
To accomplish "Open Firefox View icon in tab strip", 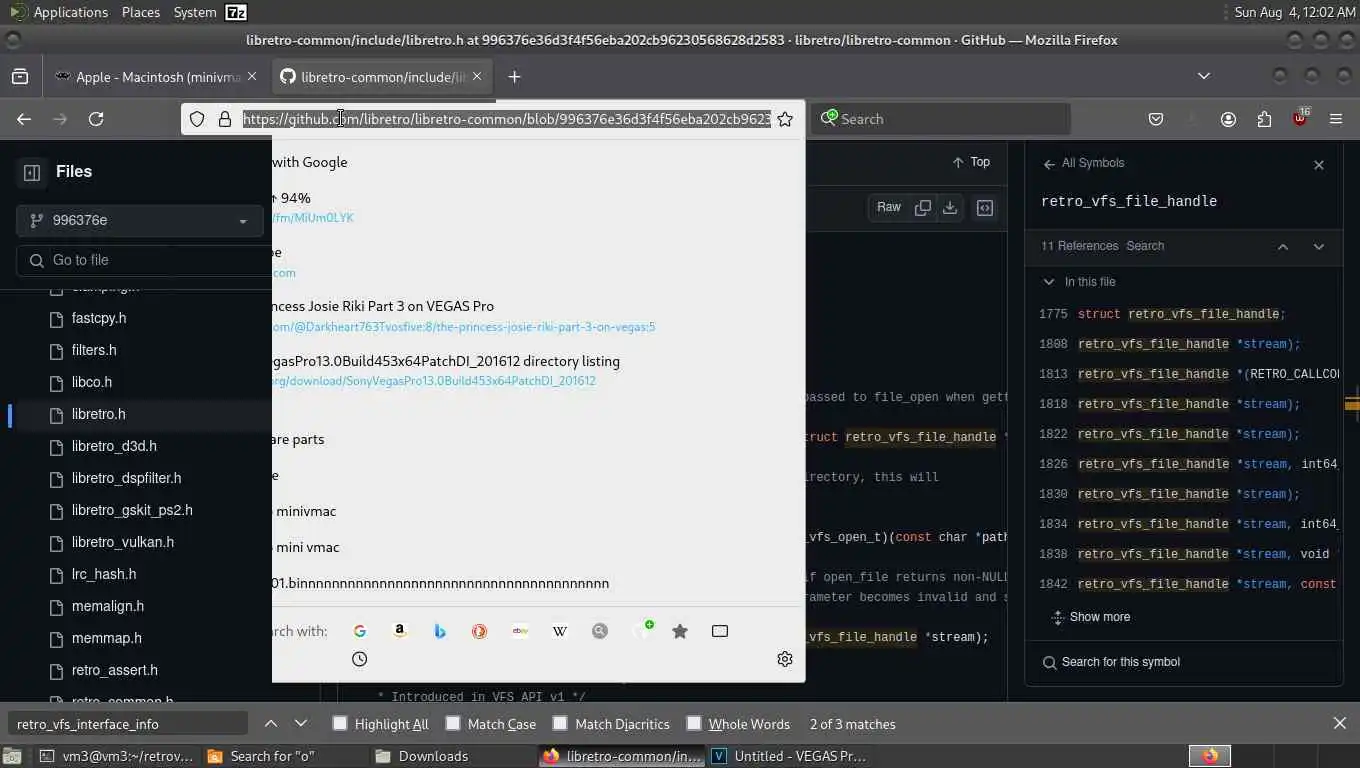I will point(20,76).
